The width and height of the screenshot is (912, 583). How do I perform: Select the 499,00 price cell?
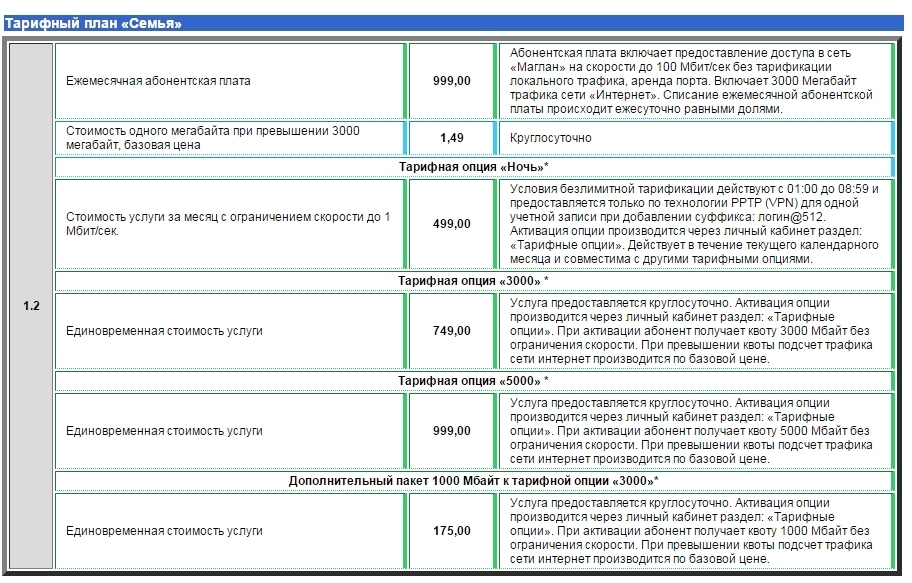coord(452,224)
